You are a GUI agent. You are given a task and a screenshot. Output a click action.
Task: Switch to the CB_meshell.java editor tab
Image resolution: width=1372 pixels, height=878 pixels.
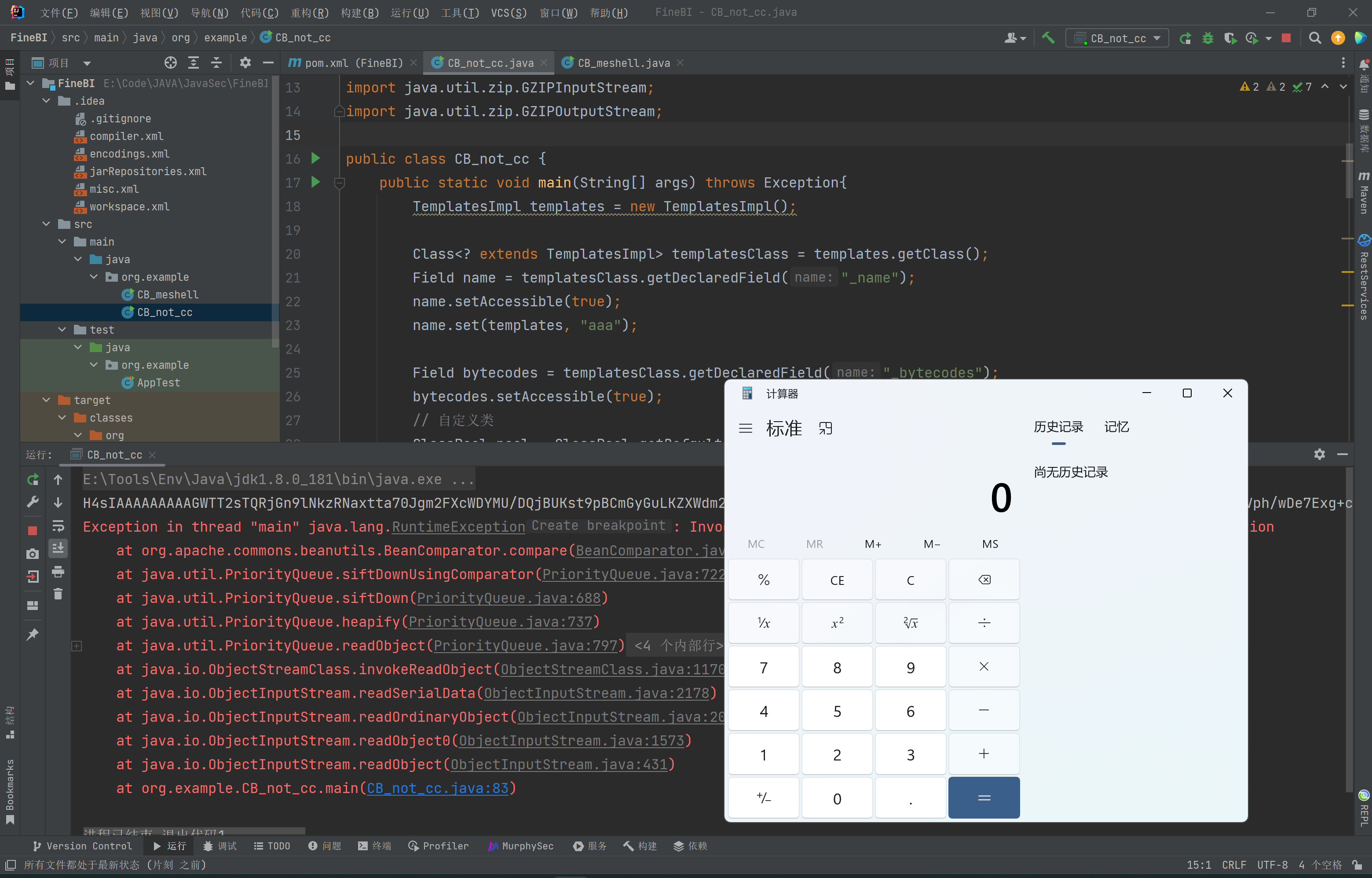tap(623, 62)
